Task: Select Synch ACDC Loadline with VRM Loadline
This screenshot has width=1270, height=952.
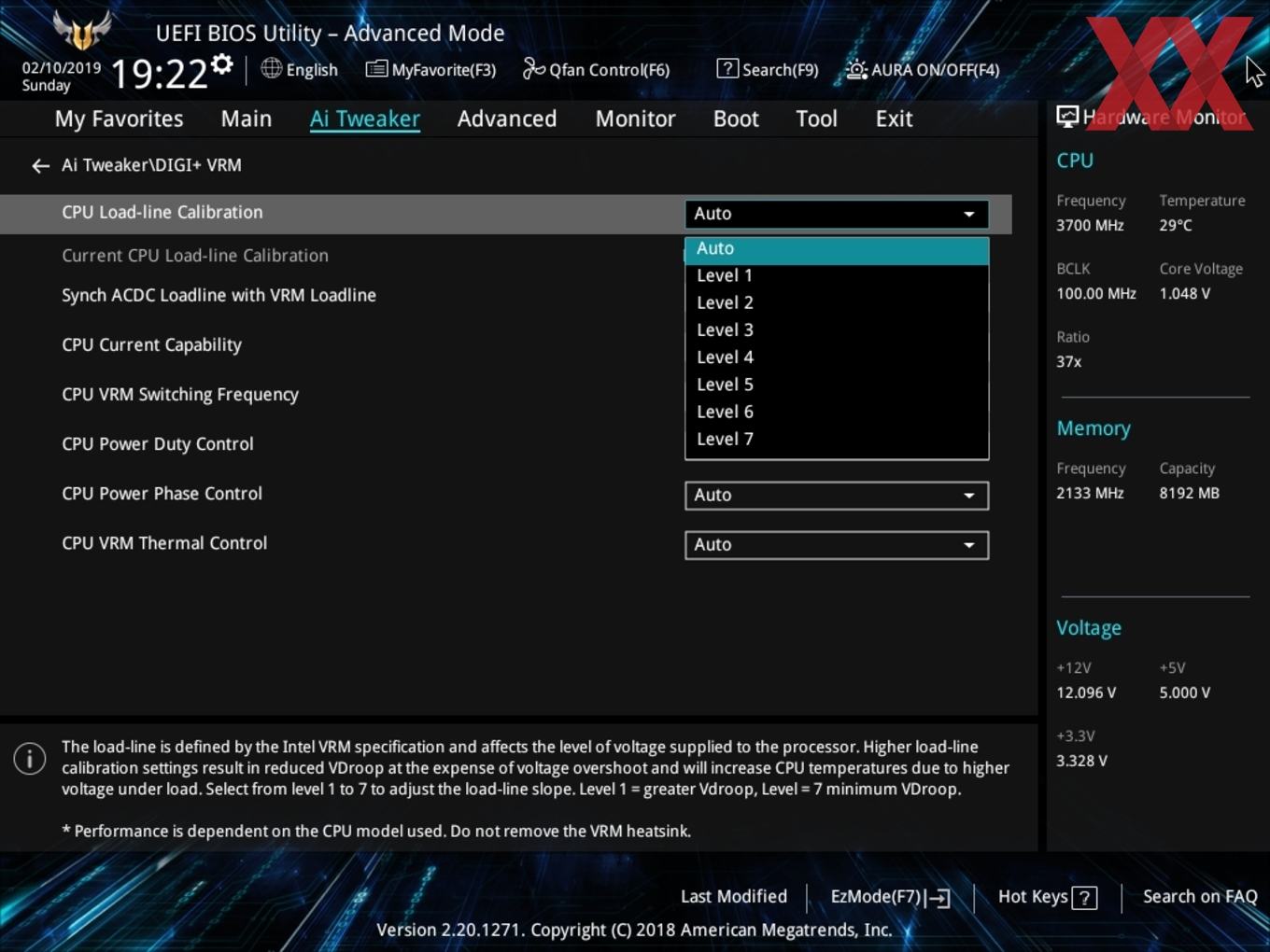Action: [x=219, y=296]
